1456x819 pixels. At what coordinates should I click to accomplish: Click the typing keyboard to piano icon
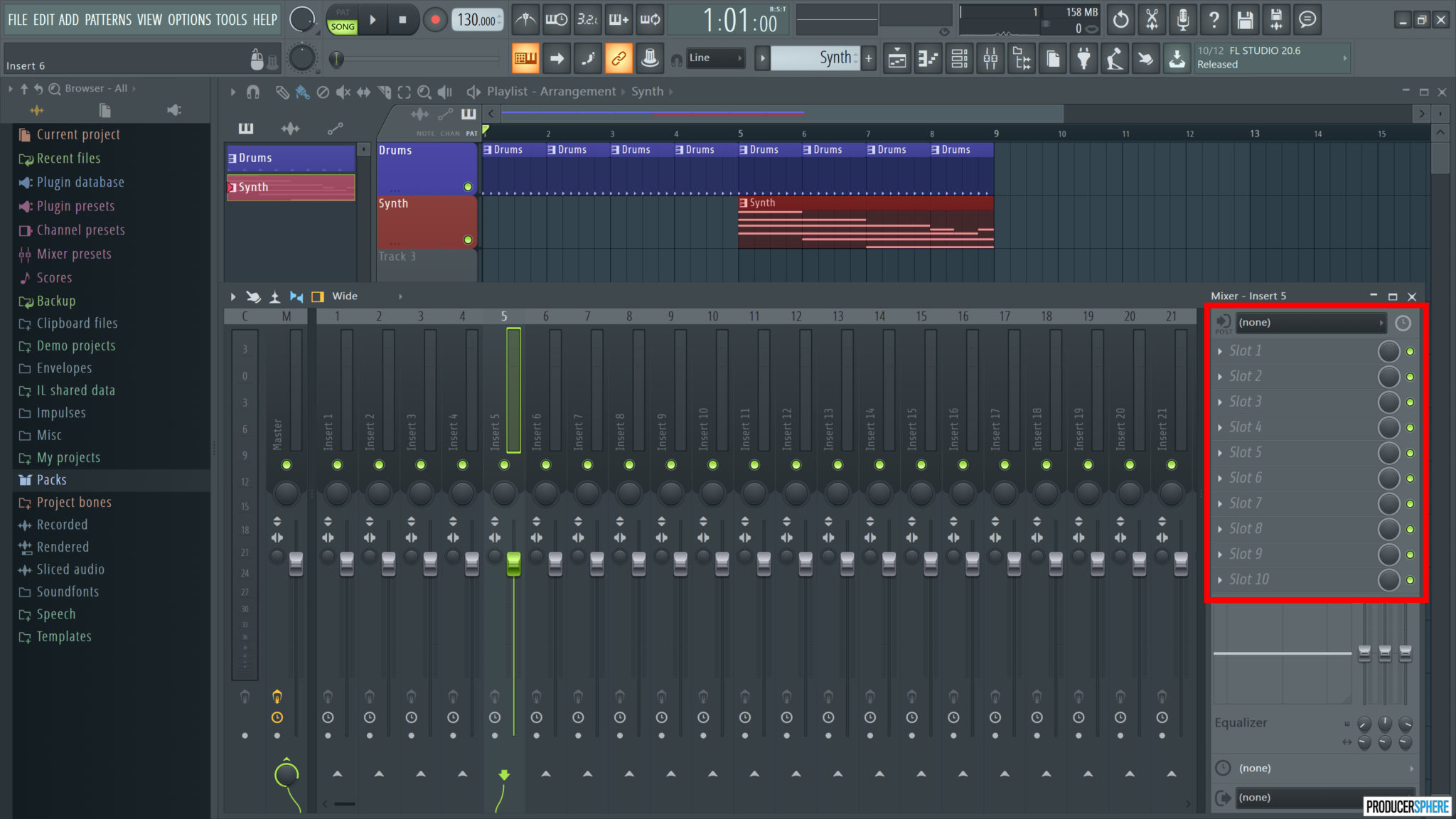tap(525, 58)
